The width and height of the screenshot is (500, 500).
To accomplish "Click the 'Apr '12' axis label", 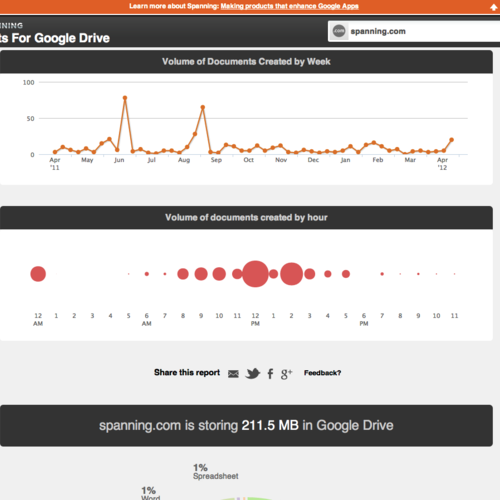I will pyautogui.click(x=442, y=164).
